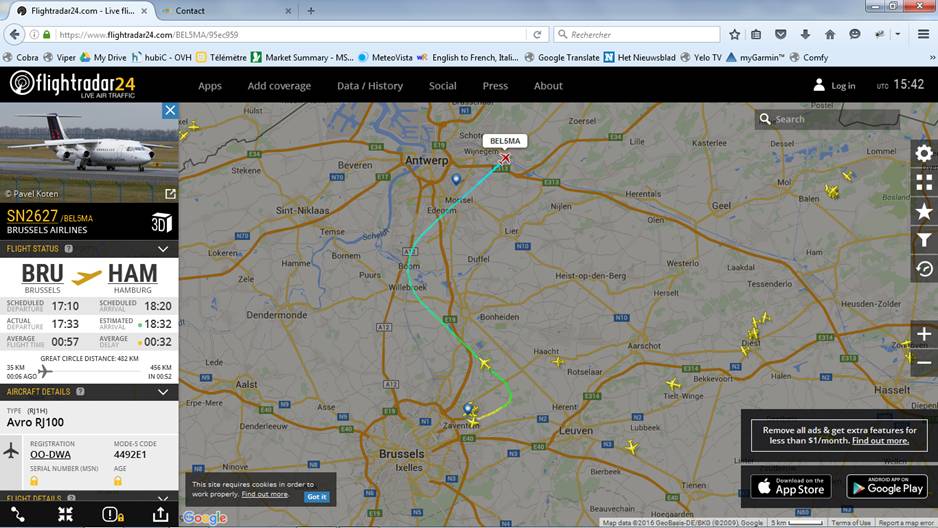Show more bookmarks overflow chevron
This screenshot has width=938, height=528.
[x=932, y=57]
